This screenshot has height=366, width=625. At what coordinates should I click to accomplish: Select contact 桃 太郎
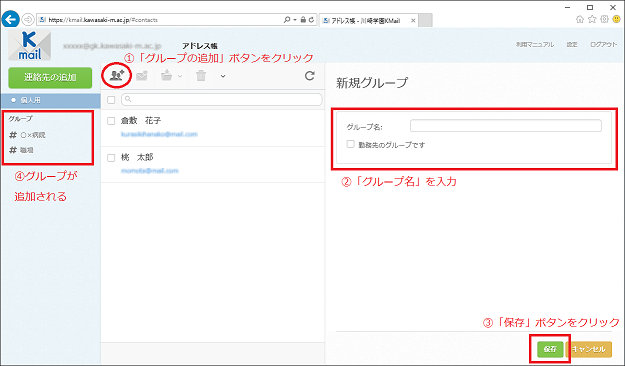pos(137,157)
